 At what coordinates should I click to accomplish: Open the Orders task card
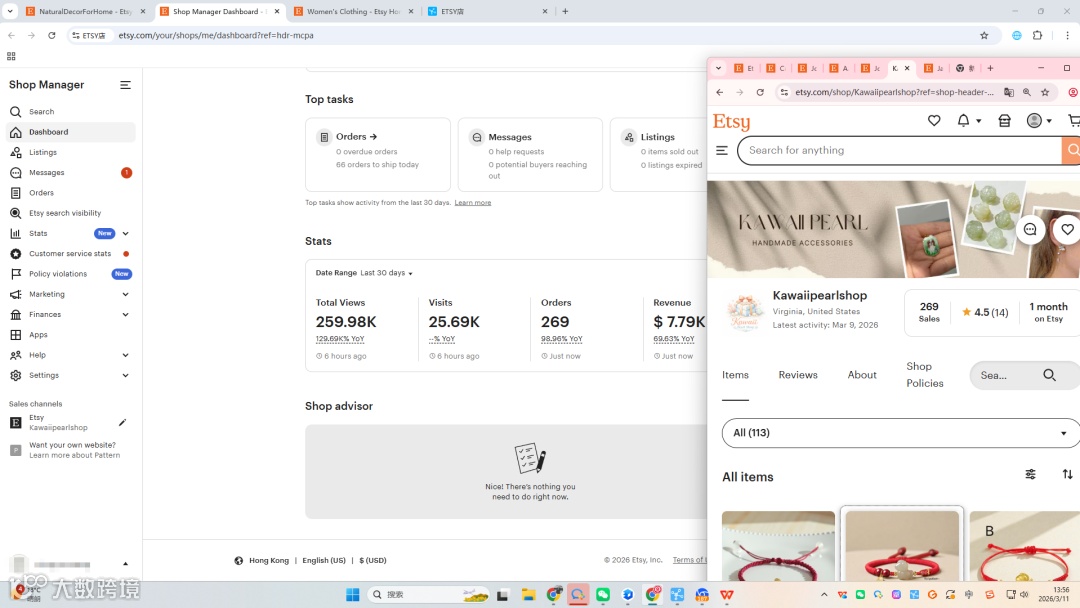pos(377,154)
